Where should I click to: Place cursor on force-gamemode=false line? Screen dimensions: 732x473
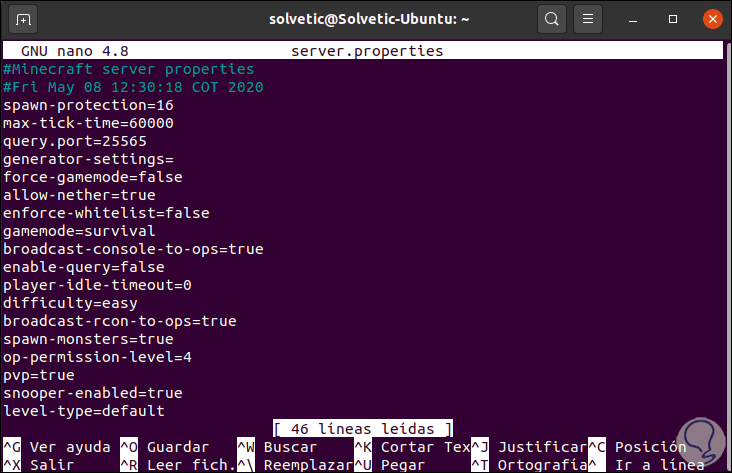tap(93, 177)
